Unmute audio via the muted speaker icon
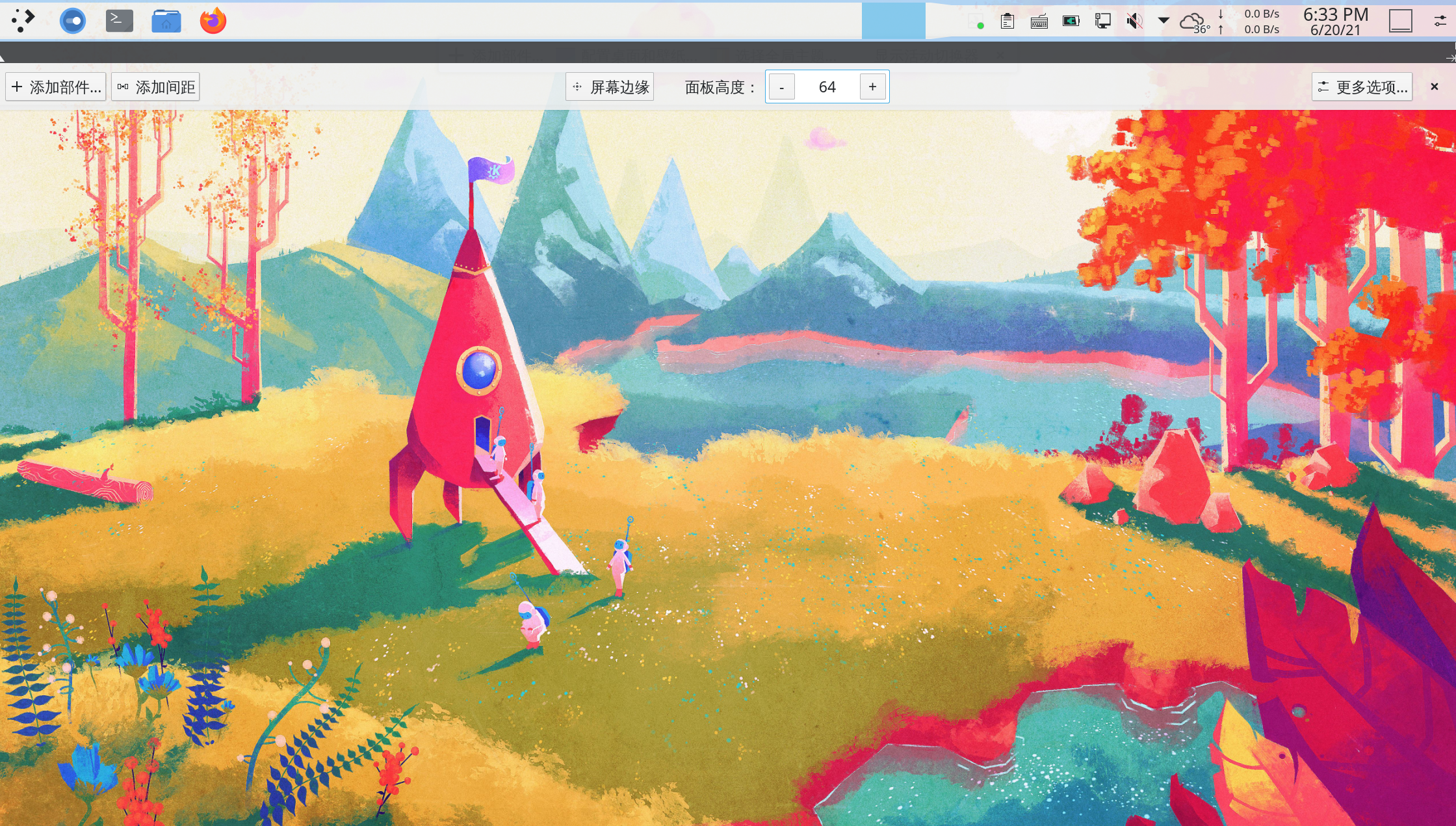 [1134, 21]
